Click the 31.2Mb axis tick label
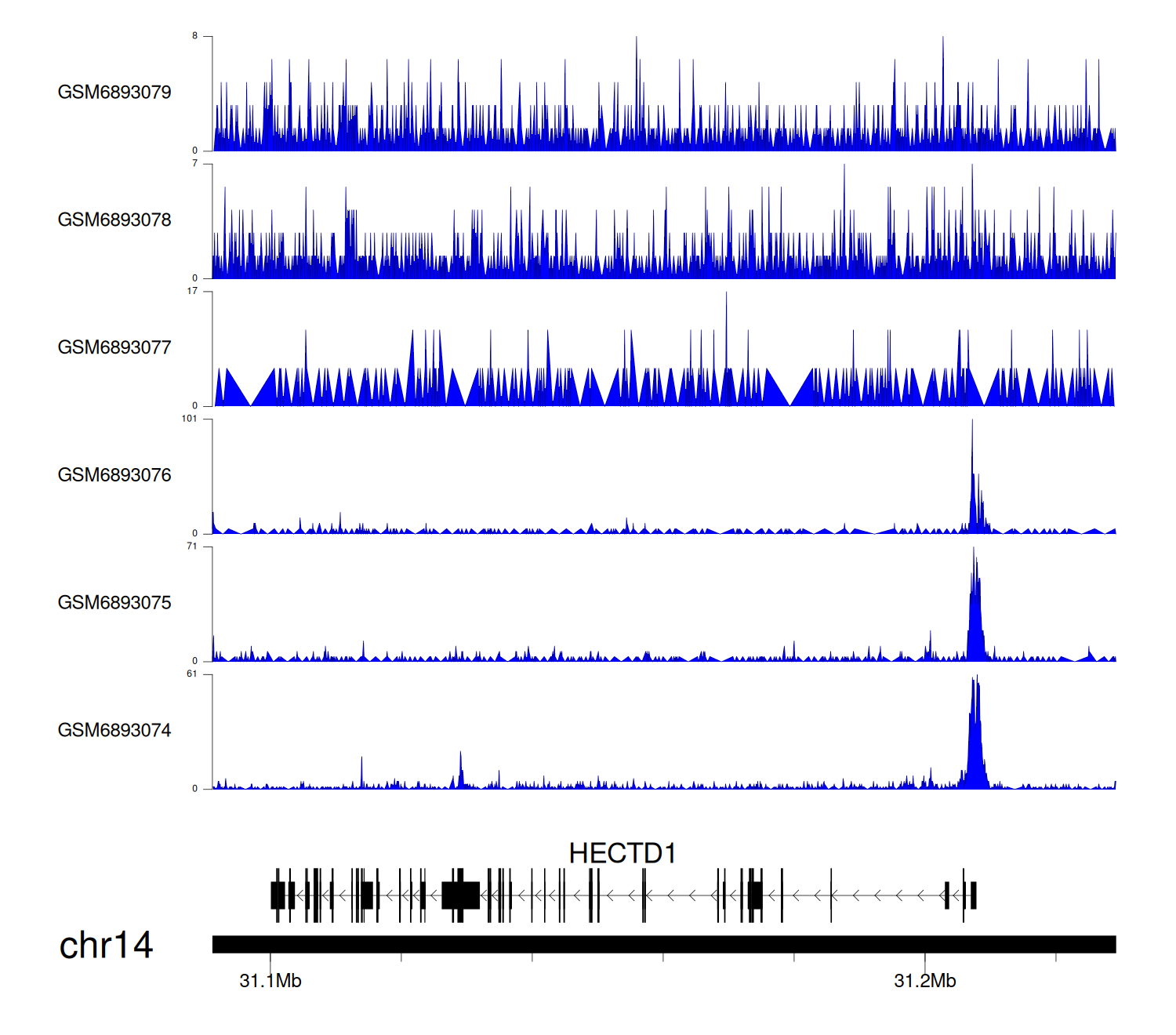1176x1035 pixels. coord(925,981)
